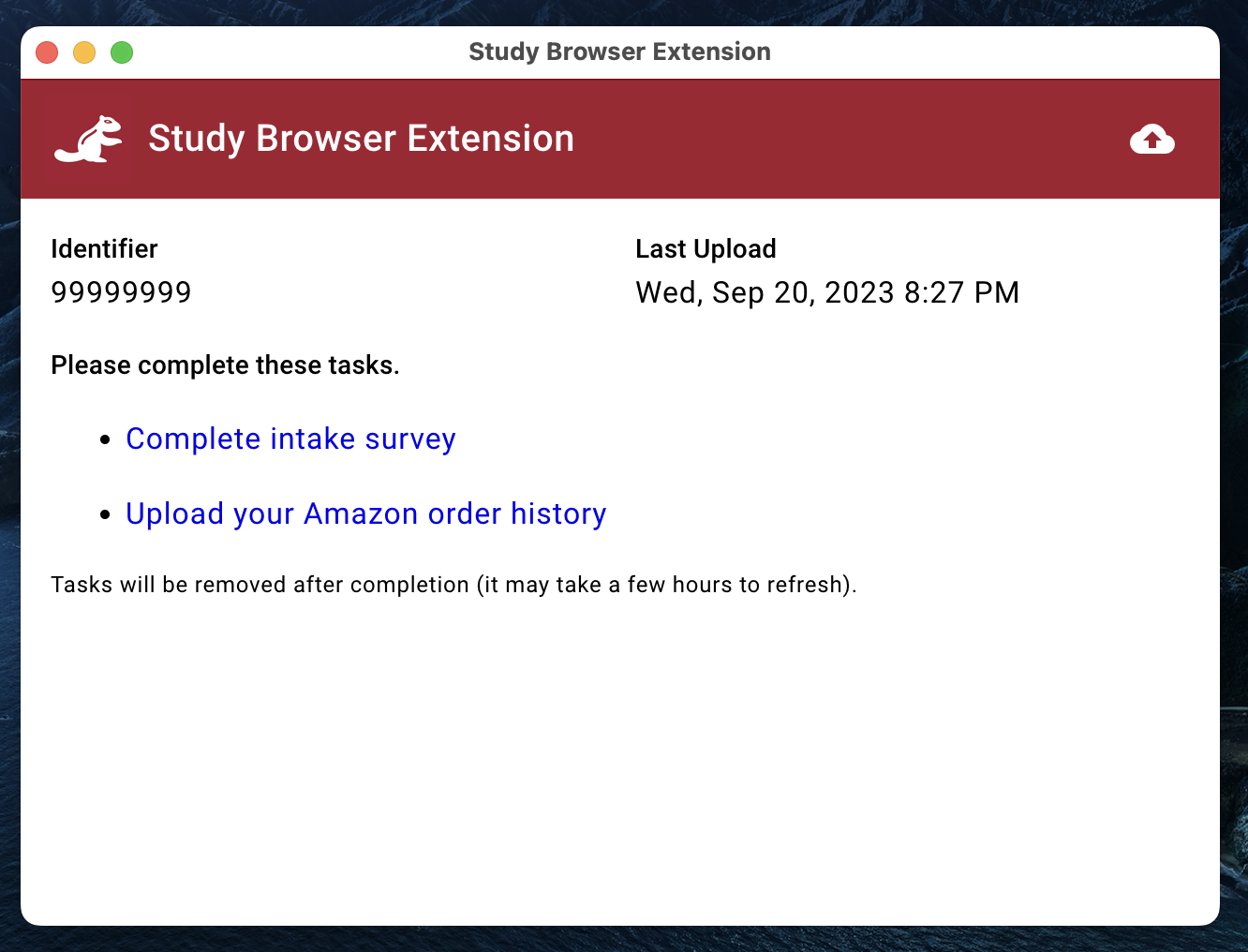
Task: Minimize the window with yellow button
Action: tap(84, 52)
